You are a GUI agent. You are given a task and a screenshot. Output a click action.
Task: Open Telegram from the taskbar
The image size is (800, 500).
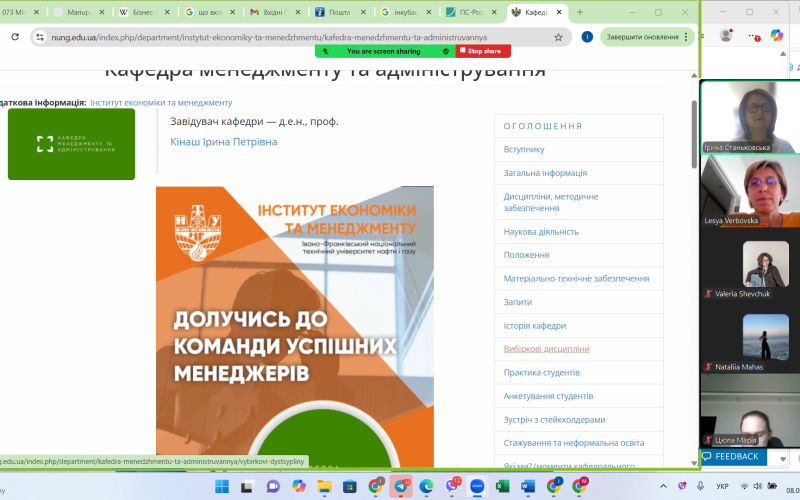(x=402, y=486)
